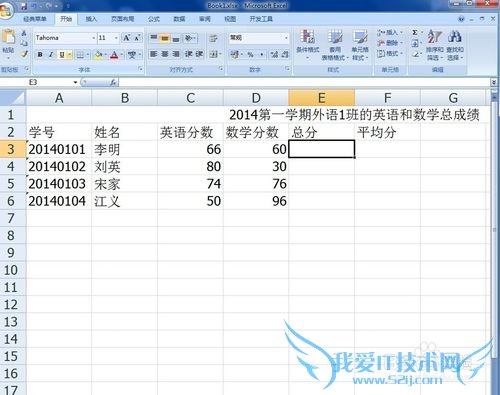Screen dimensions: 500x395
Task: Toggle Italic formatting
Action: (51, 54)
